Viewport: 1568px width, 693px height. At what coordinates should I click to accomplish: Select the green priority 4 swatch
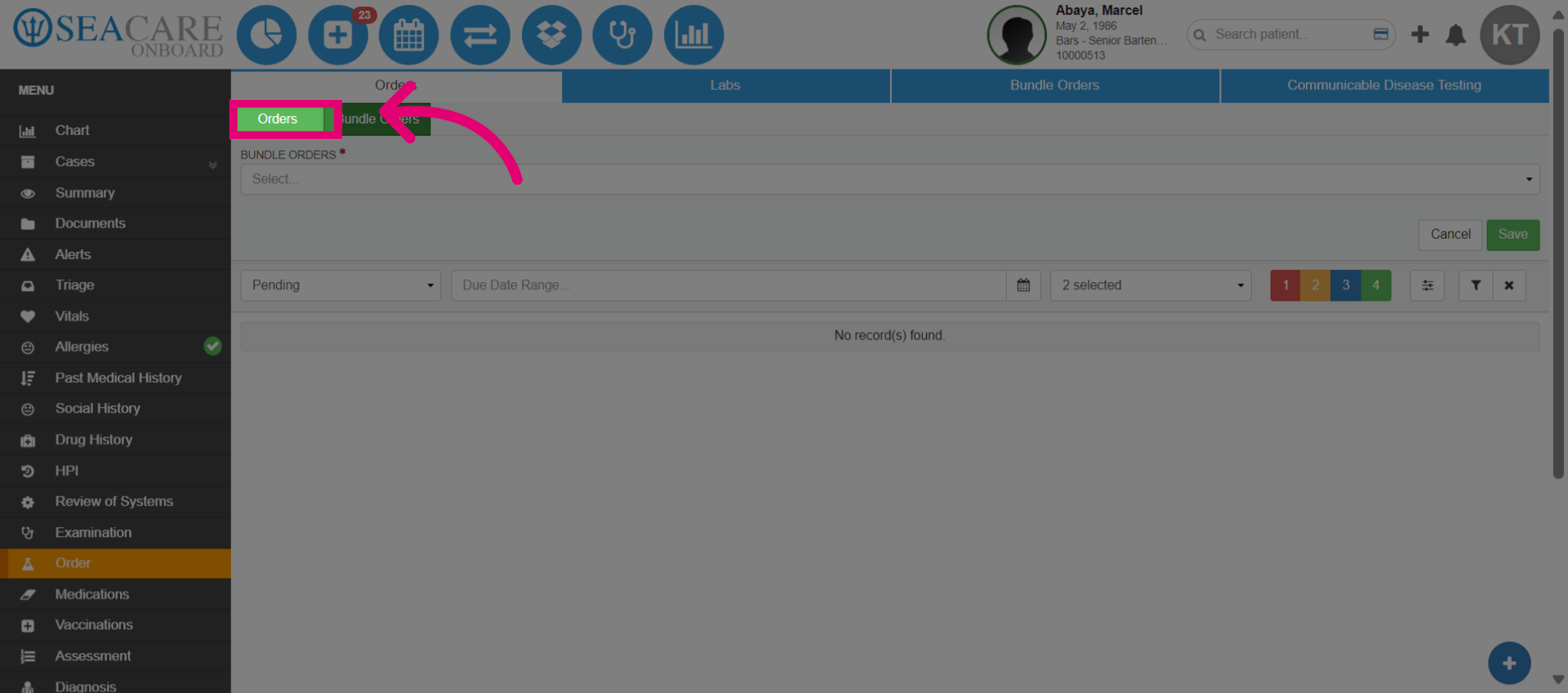click(1376, 285)
